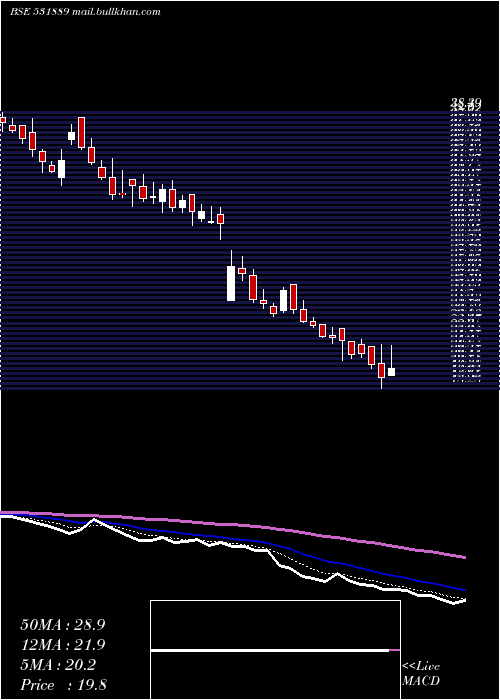Image resolution: width=500 pixels, height=700 pixels.
Task: Click the "Price : 19.8" value
Action: (x=63, y=685)
